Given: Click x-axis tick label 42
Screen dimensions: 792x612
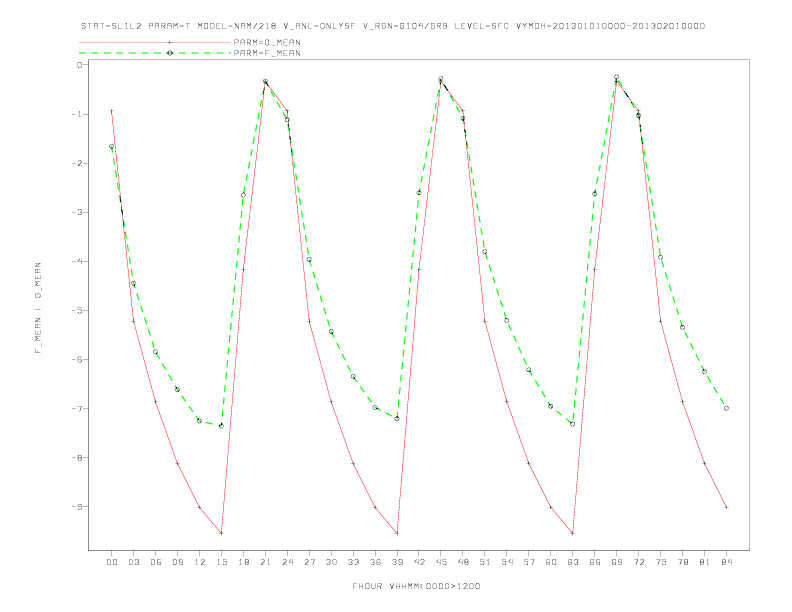Looking at the screenshot, I should point(419,562).
